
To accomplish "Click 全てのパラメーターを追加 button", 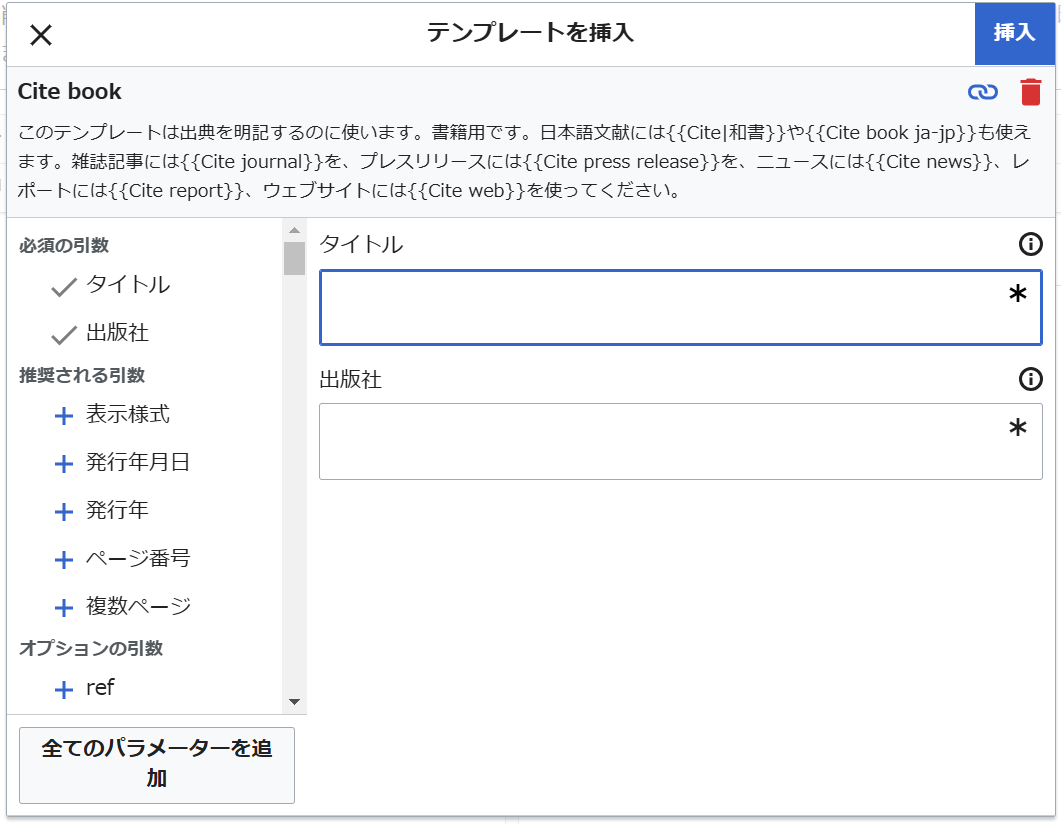I will (x=157, y=765).
